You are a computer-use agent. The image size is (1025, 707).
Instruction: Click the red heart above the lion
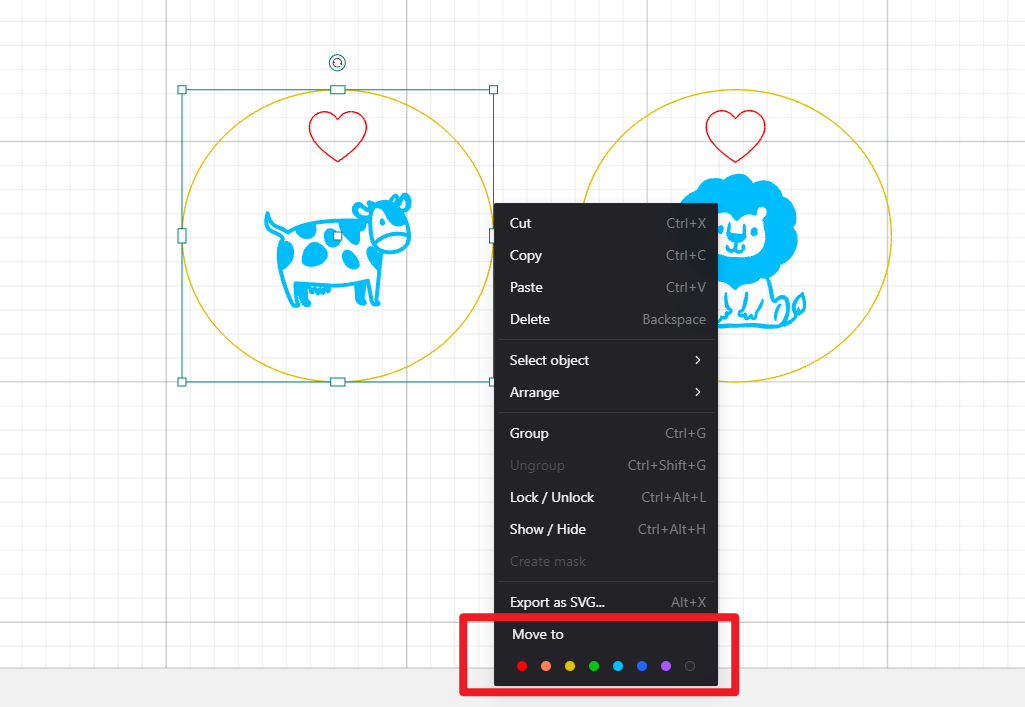735,135
